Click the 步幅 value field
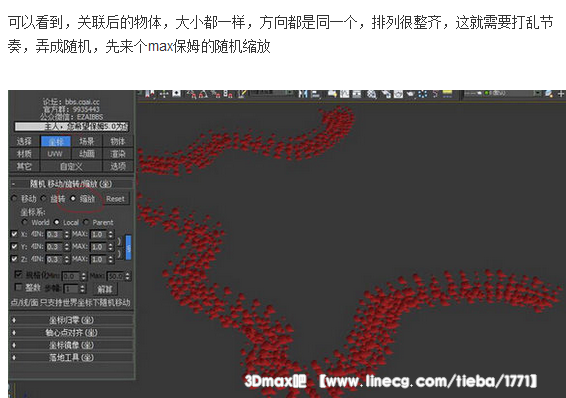The height and width of the screenshot is (398, 566). (x=71, y=289)
